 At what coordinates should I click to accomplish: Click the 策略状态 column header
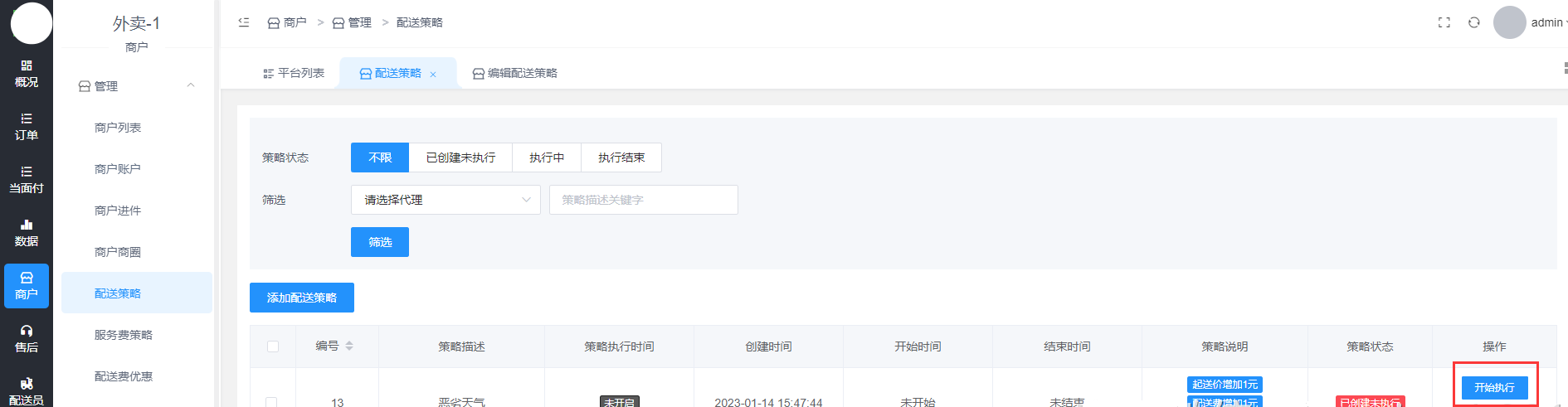click(1370, 346)
